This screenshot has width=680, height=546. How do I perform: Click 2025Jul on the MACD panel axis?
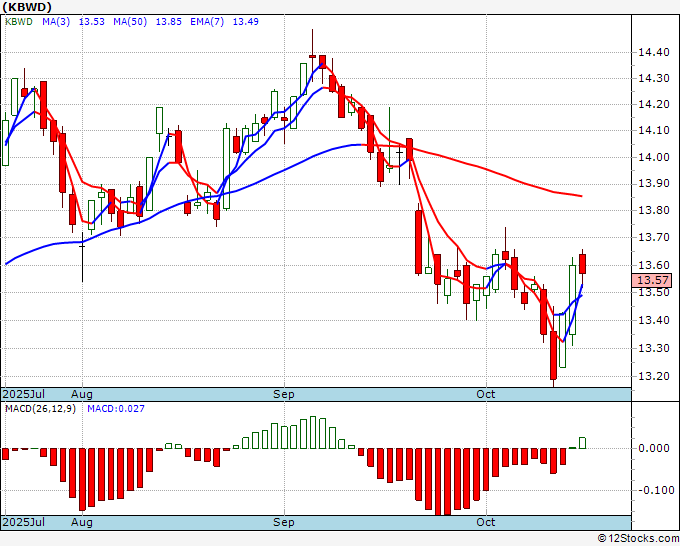24,522
